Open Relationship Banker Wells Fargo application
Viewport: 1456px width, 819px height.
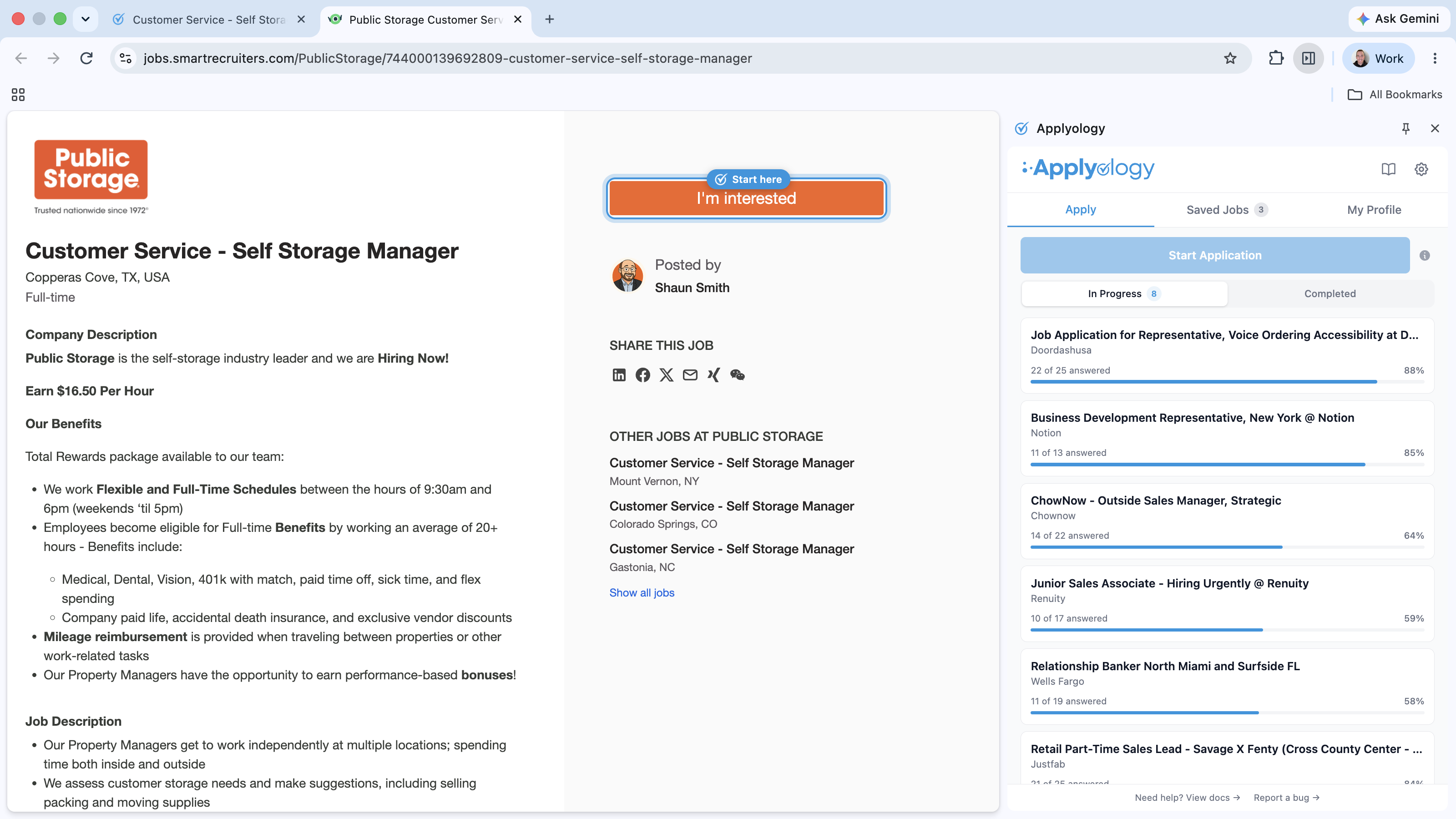pos(1227,687)
